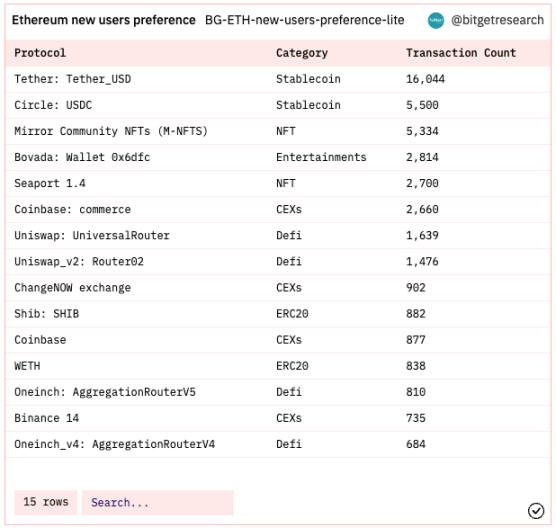Click the 2,660 transaction count value

422,210
